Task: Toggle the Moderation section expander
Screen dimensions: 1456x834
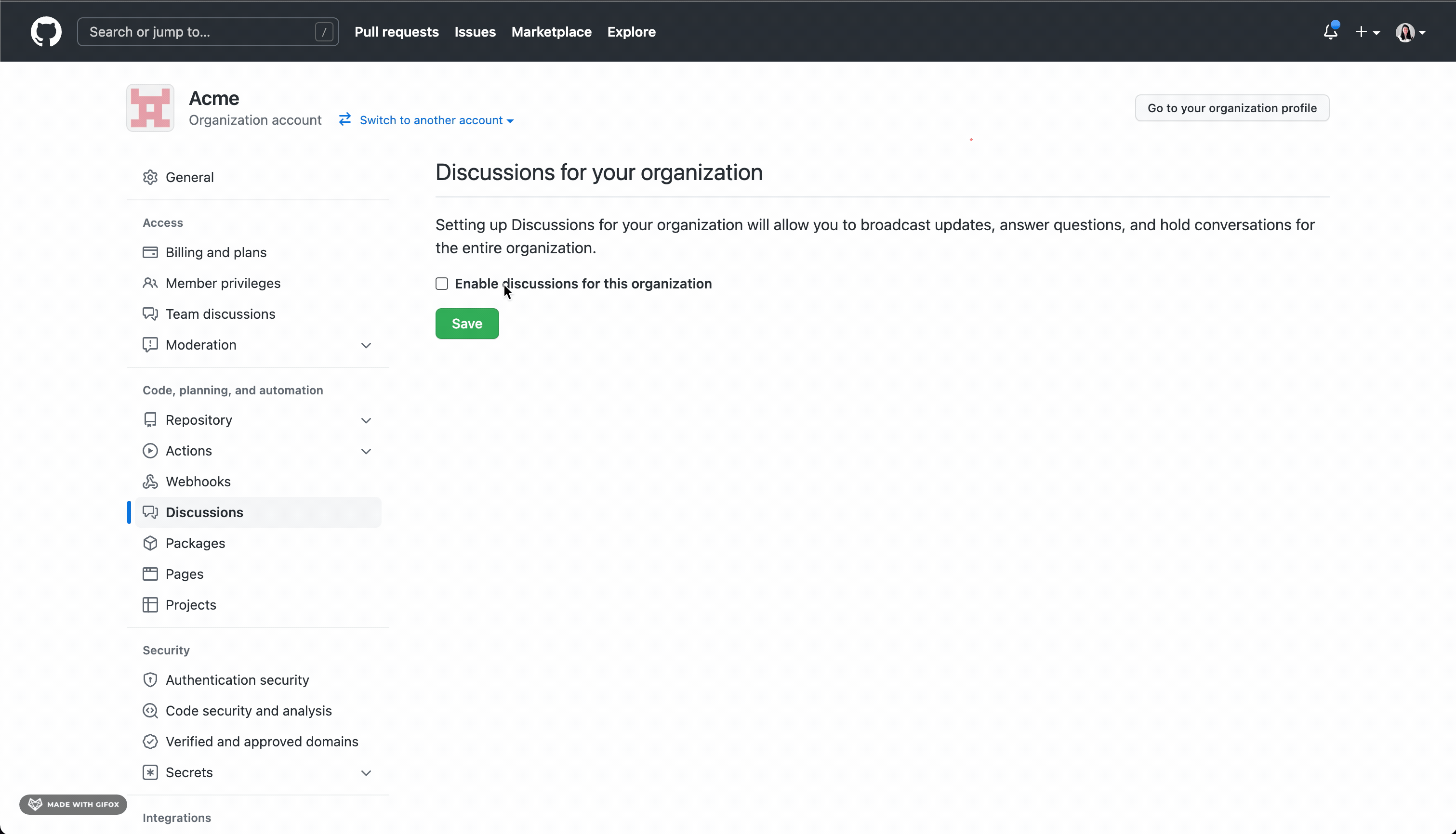Action: [365, 344]
